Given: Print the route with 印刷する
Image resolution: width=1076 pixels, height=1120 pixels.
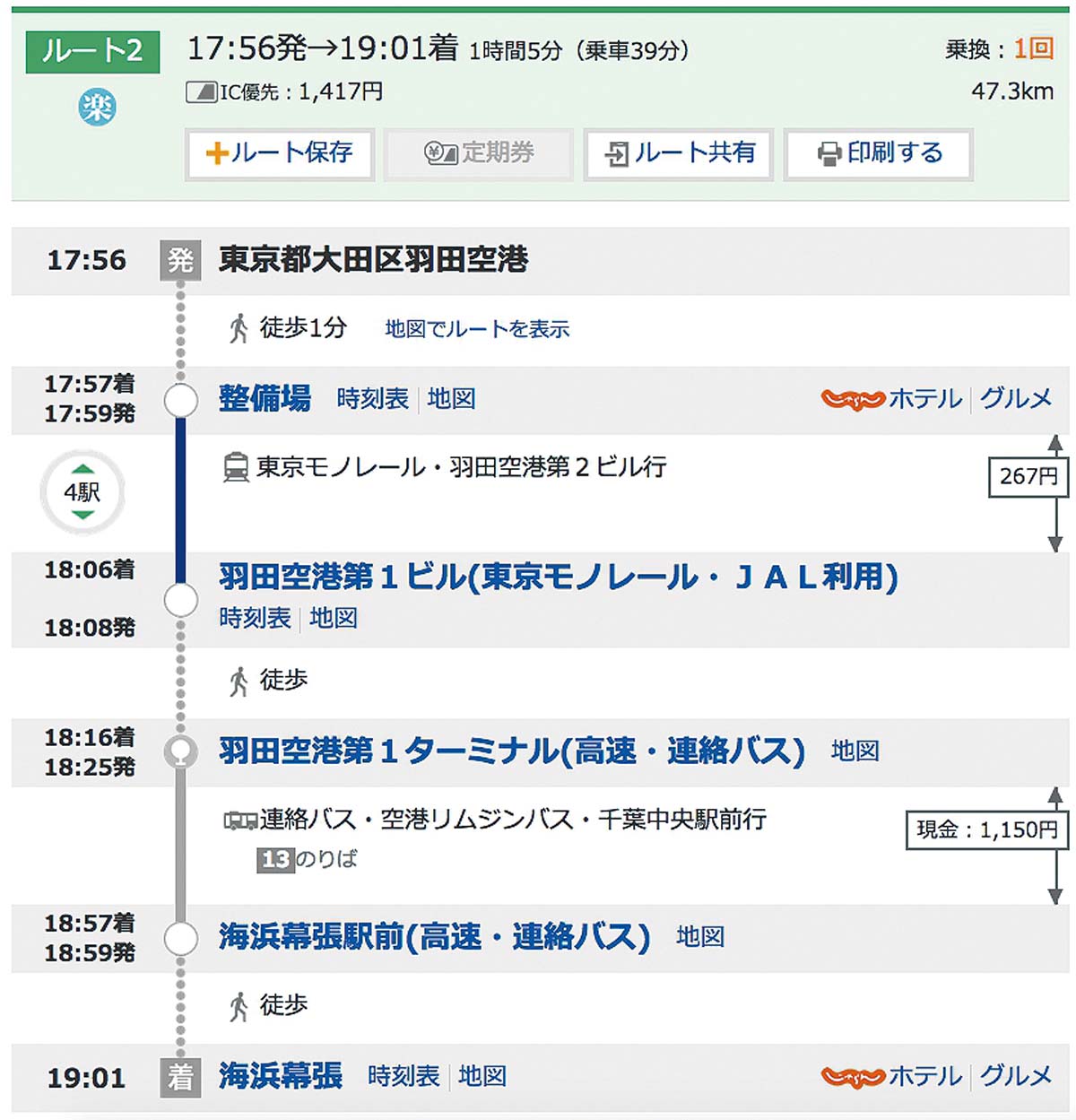Looking at the screenshot, I should pyautogui.click(x=879, y=154).
